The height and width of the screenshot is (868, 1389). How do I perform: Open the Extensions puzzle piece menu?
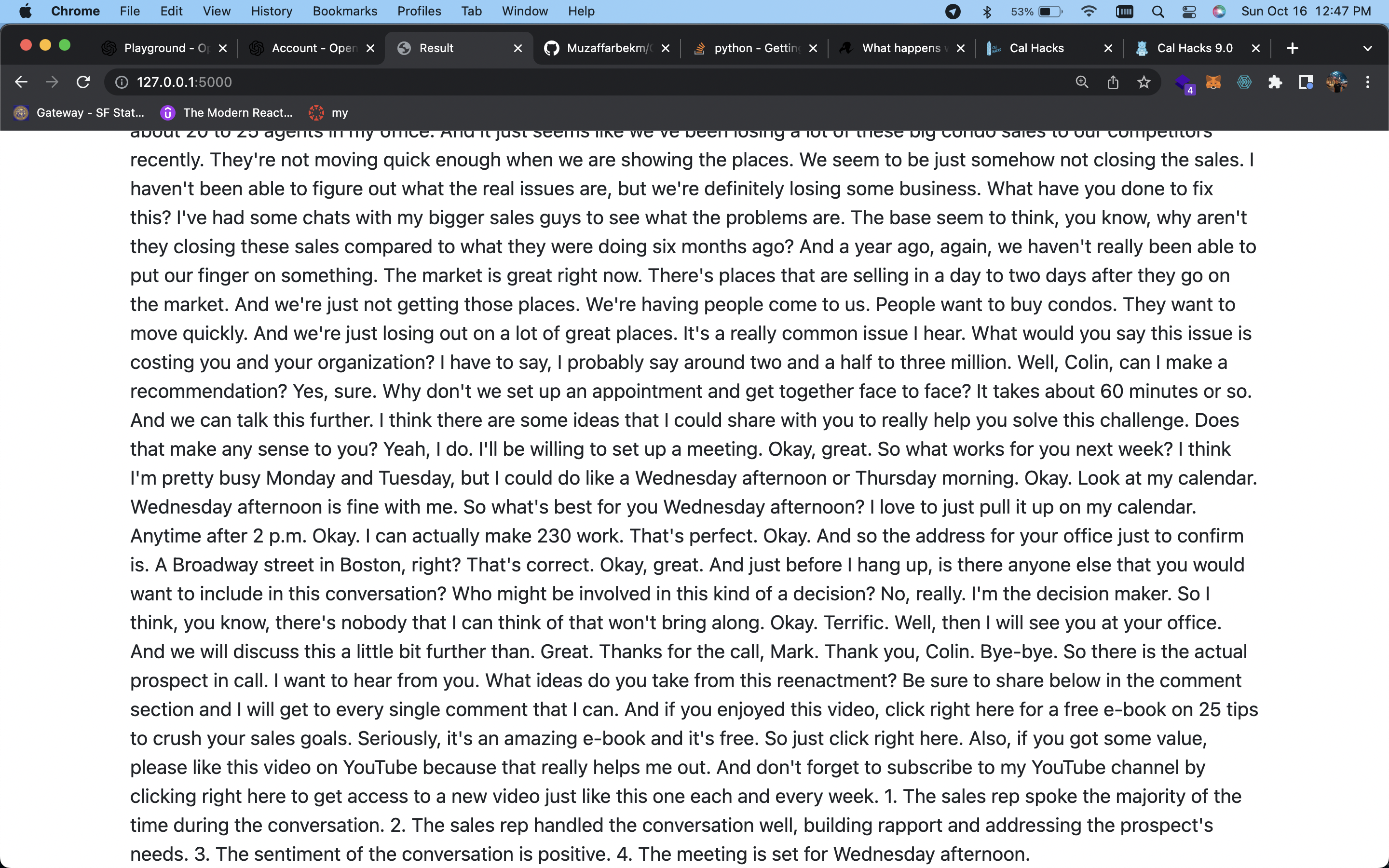1275,82
